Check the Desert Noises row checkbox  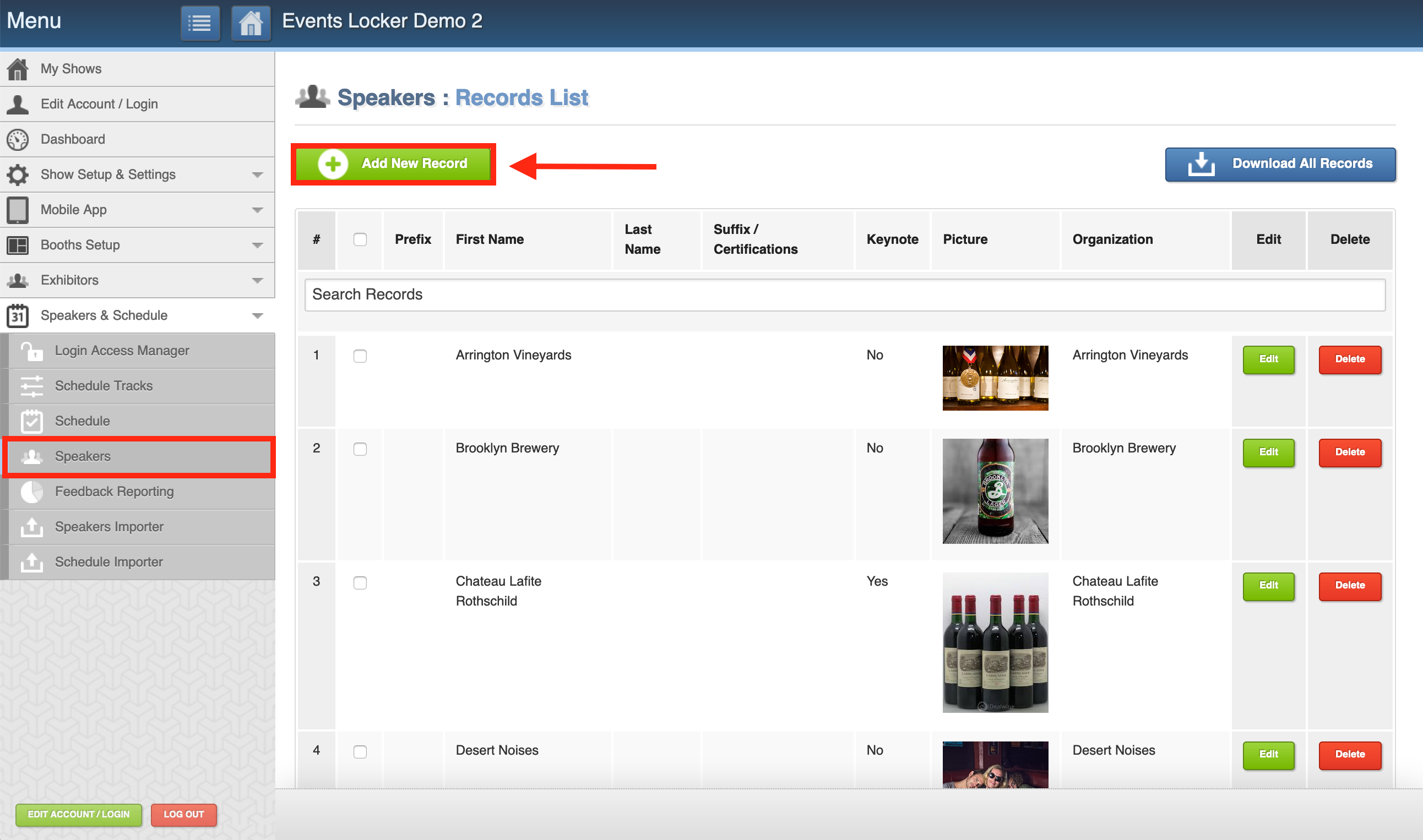360,752
